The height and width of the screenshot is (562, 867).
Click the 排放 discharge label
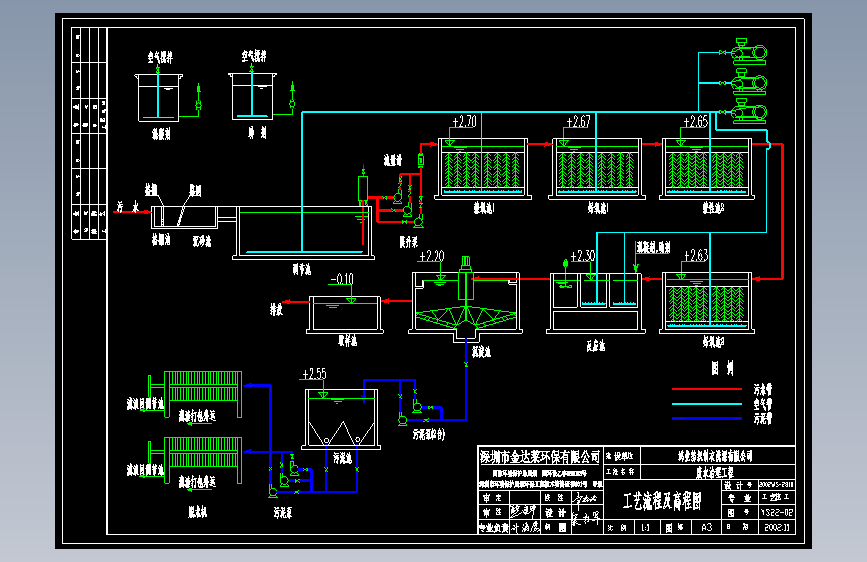pos(276,309)
